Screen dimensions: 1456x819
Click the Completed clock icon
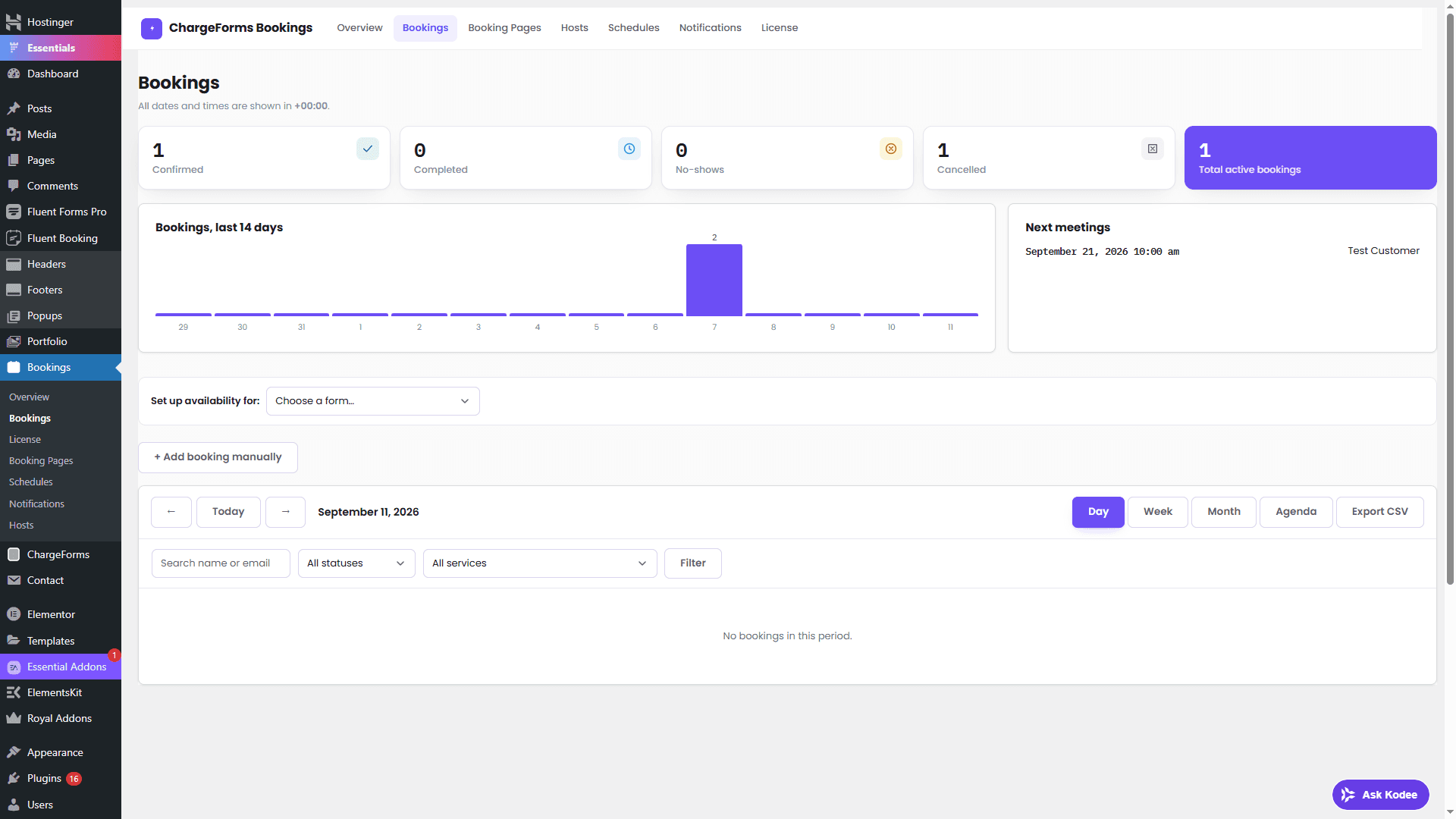pos(629,149)
